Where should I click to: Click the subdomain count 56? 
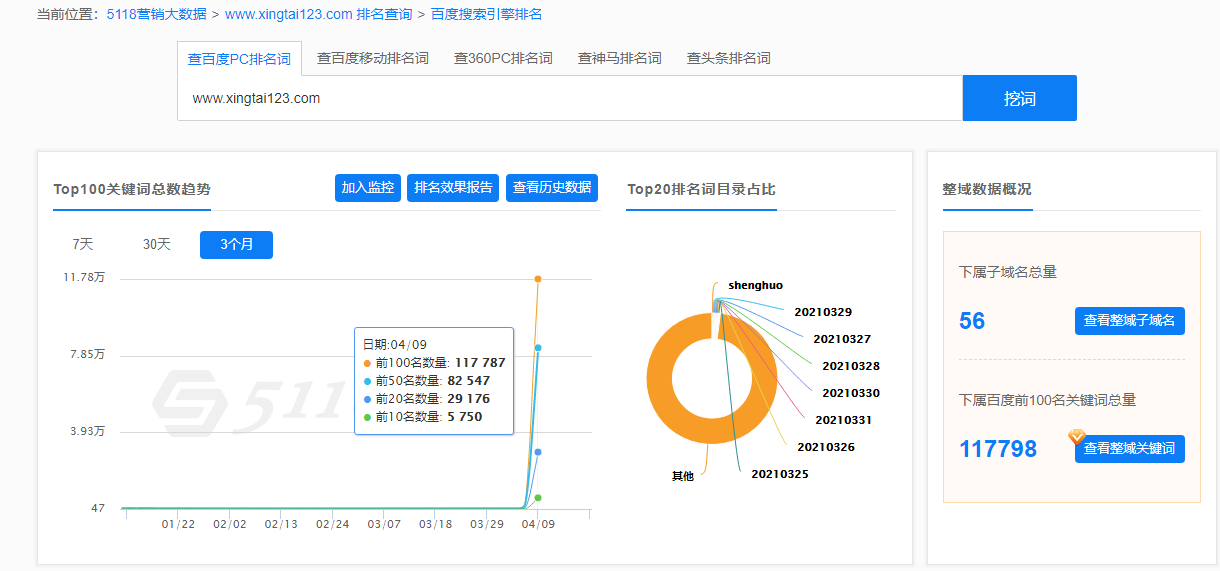pos(972,321)
